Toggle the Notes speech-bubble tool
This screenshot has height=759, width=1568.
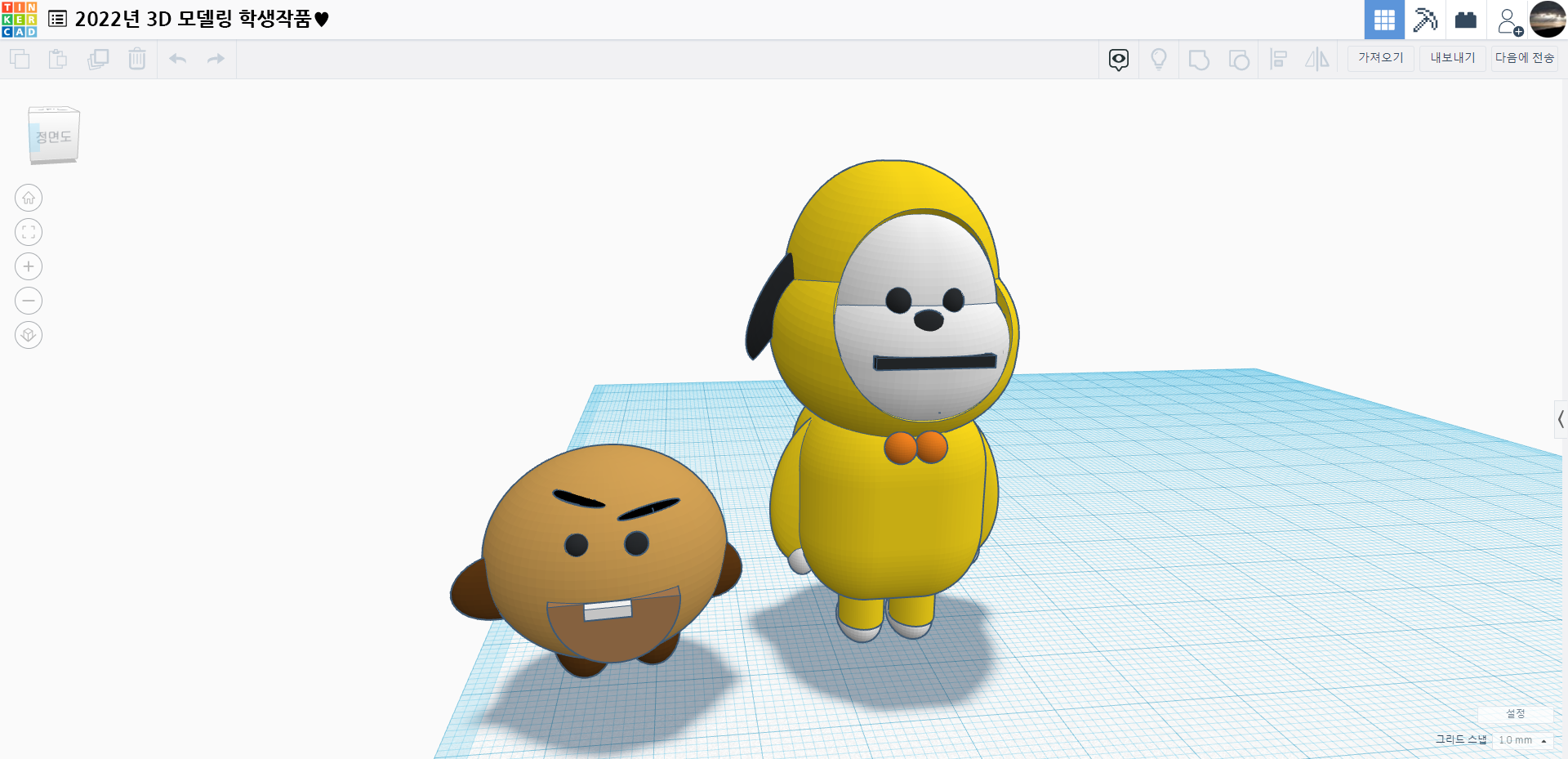1119,59
